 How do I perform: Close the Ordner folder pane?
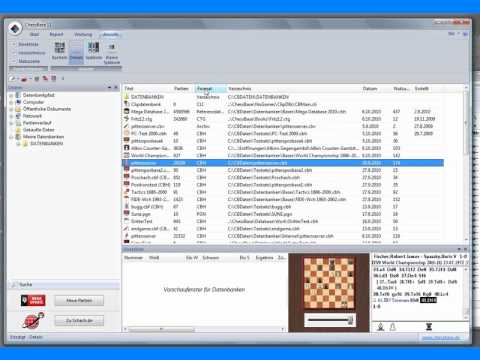116,88
